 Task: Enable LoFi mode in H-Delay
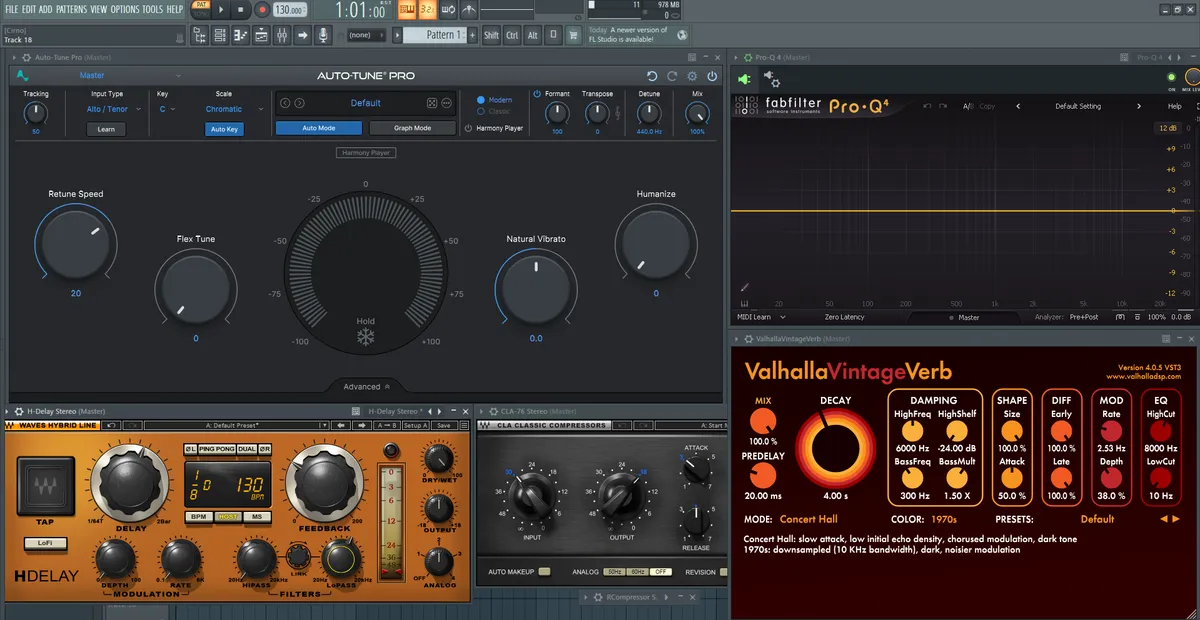[44, 543]
